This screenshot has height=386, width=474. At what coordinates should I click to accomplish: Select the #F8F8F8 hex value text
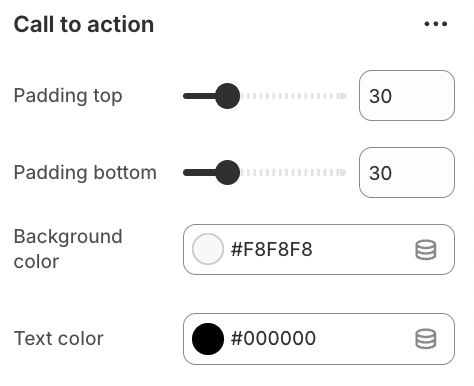pos(271,249)
